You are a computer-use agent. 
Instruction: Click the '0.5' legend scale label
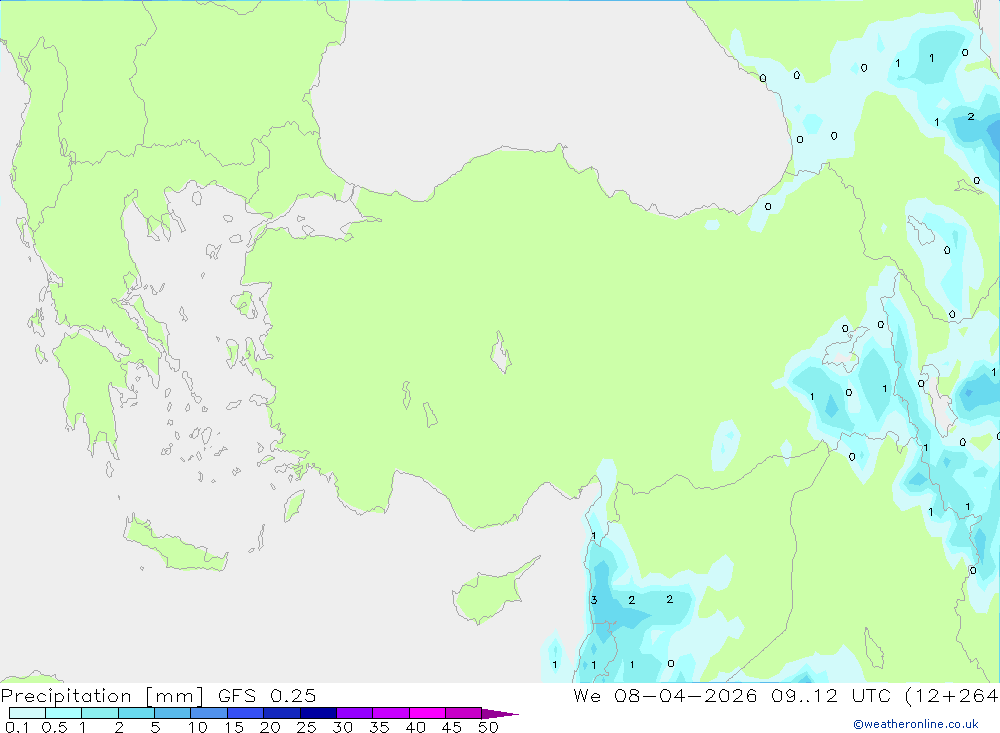pyautogui.click(x=54, y=727)
